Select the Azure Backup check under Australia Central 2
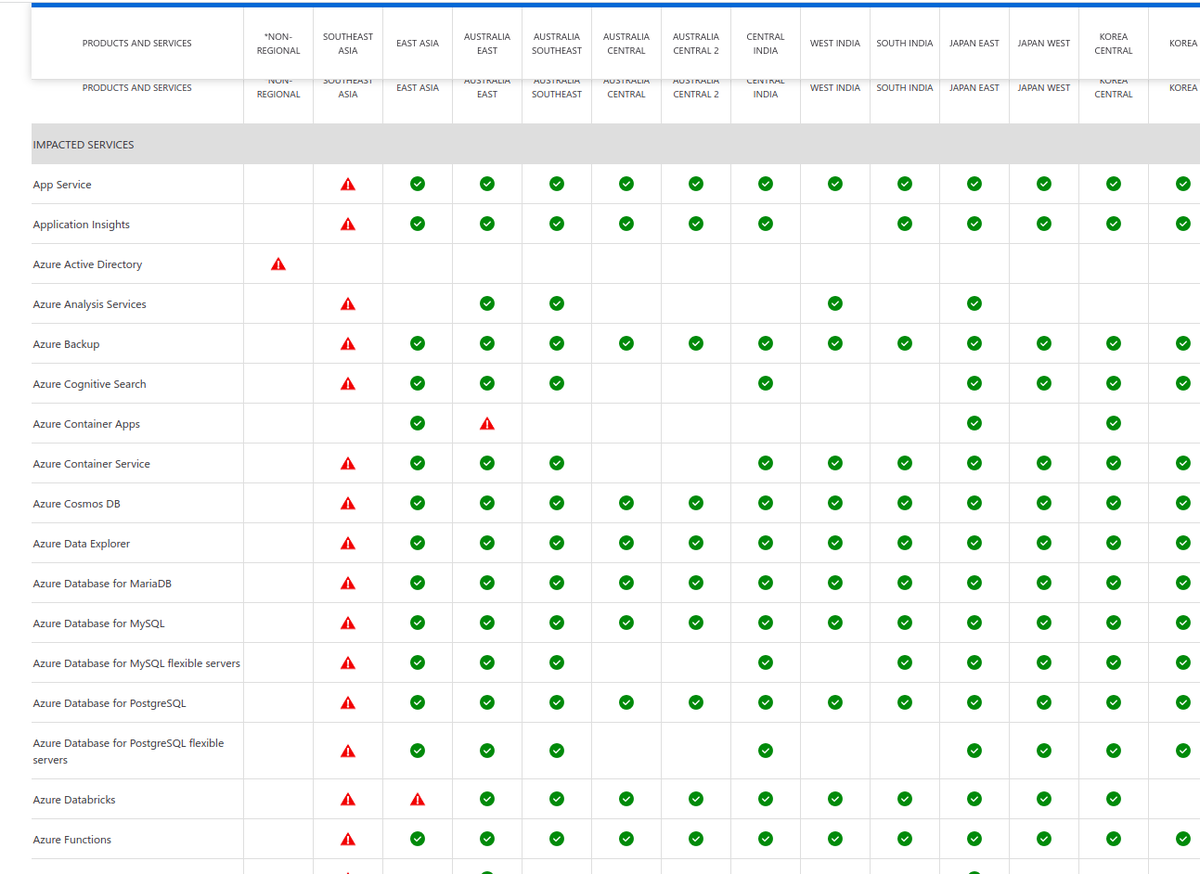This screenshot has height=874, width=1200. point(696,343)
